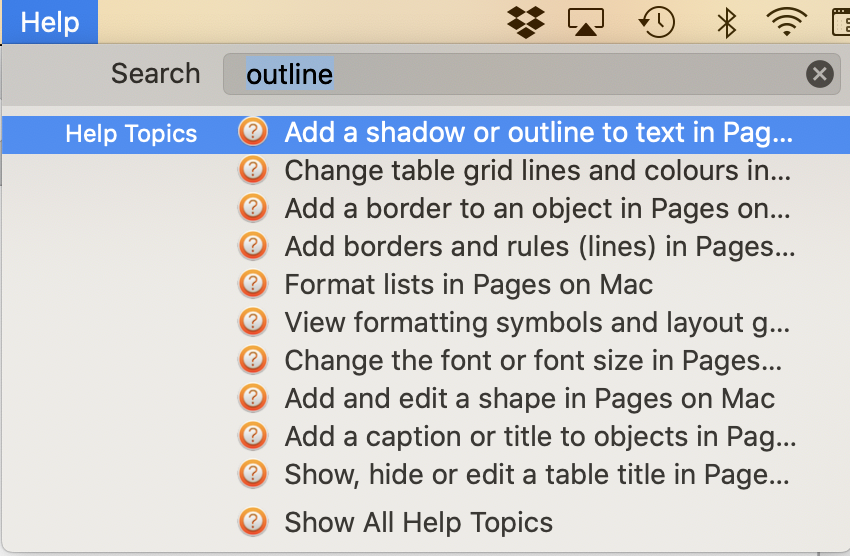Open 'Change table grid lines and colours' topic
The width and height of the screenshot is (850, 556).
tap(538, 171)
